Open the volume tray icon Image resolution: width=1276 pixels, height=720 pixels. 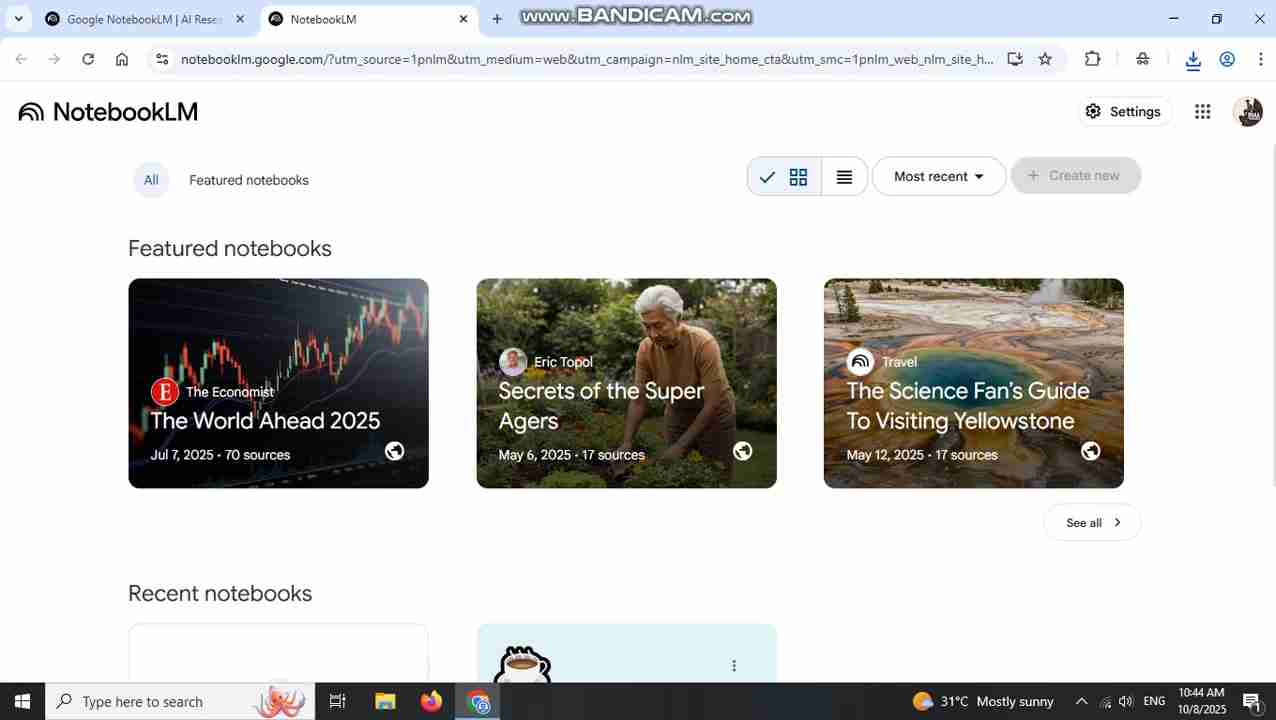1126,701
